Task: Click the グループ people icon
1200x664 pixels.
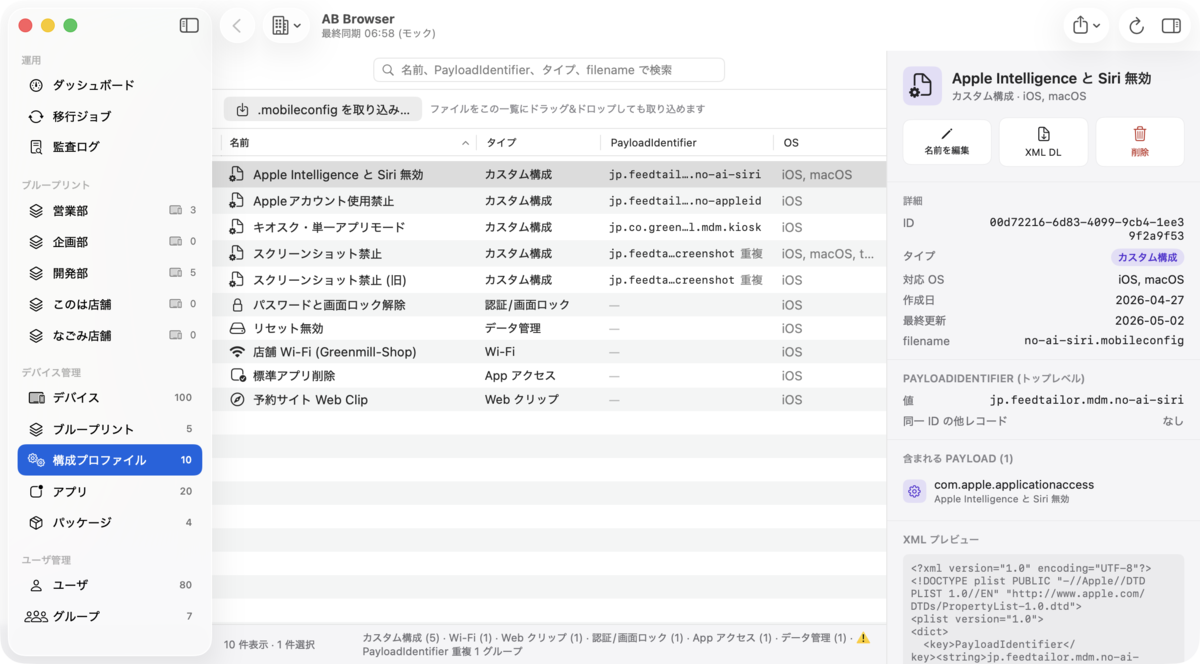Action: coord(36,616)
